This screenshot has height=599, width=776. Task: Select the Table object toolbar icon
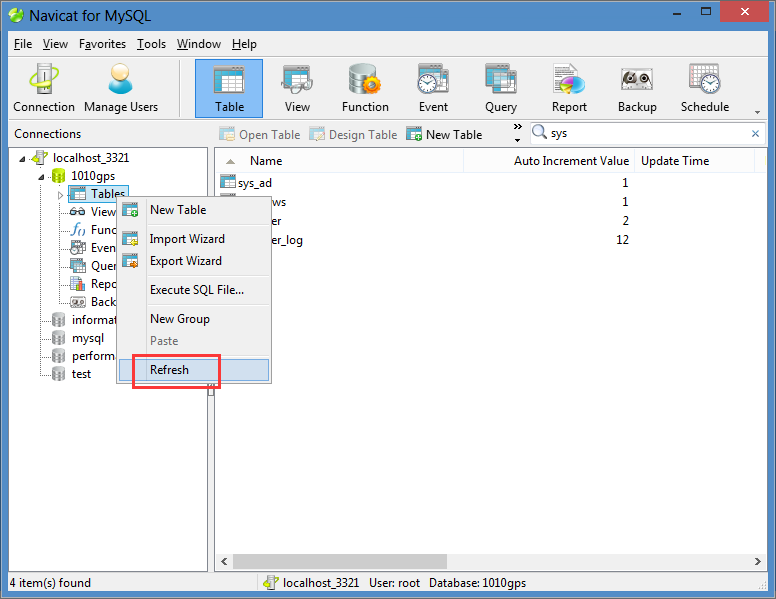229,89
